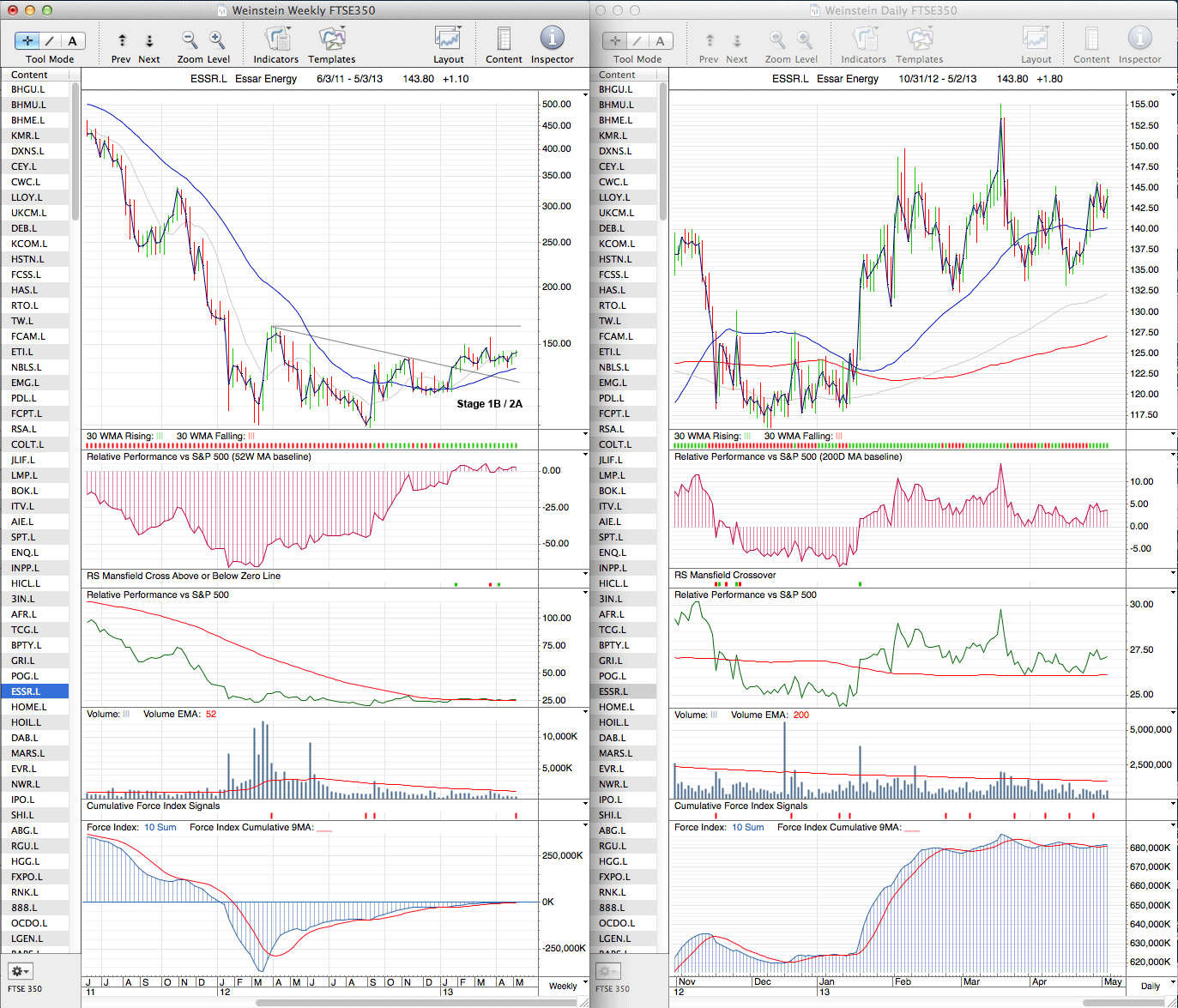The image size is (1178, 1008).
Task: Go to previous symbol with Prev arrow
Action: pyautogui.click(x=122, y=40)
